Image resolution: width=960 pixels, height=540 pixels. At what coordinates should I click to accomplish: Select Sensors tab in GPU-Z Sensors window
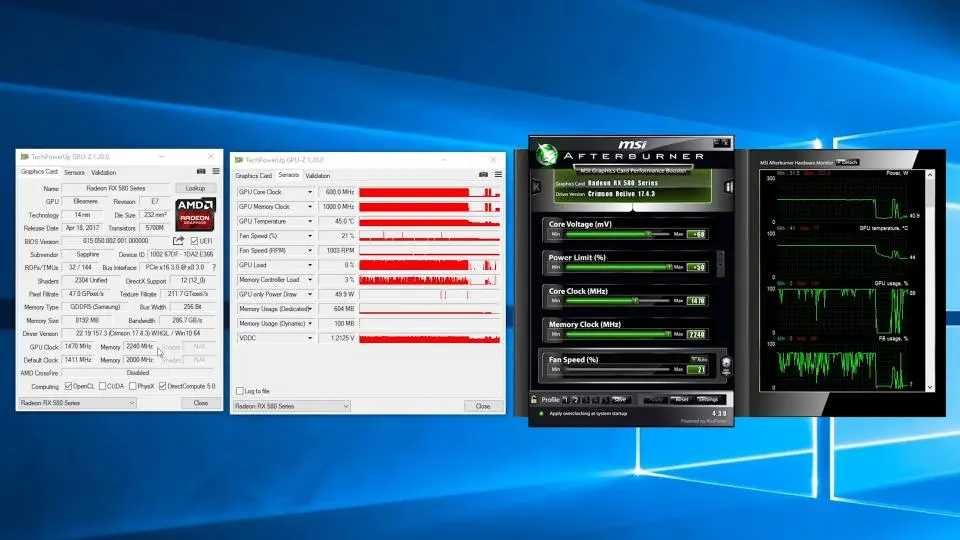[288, 175]
